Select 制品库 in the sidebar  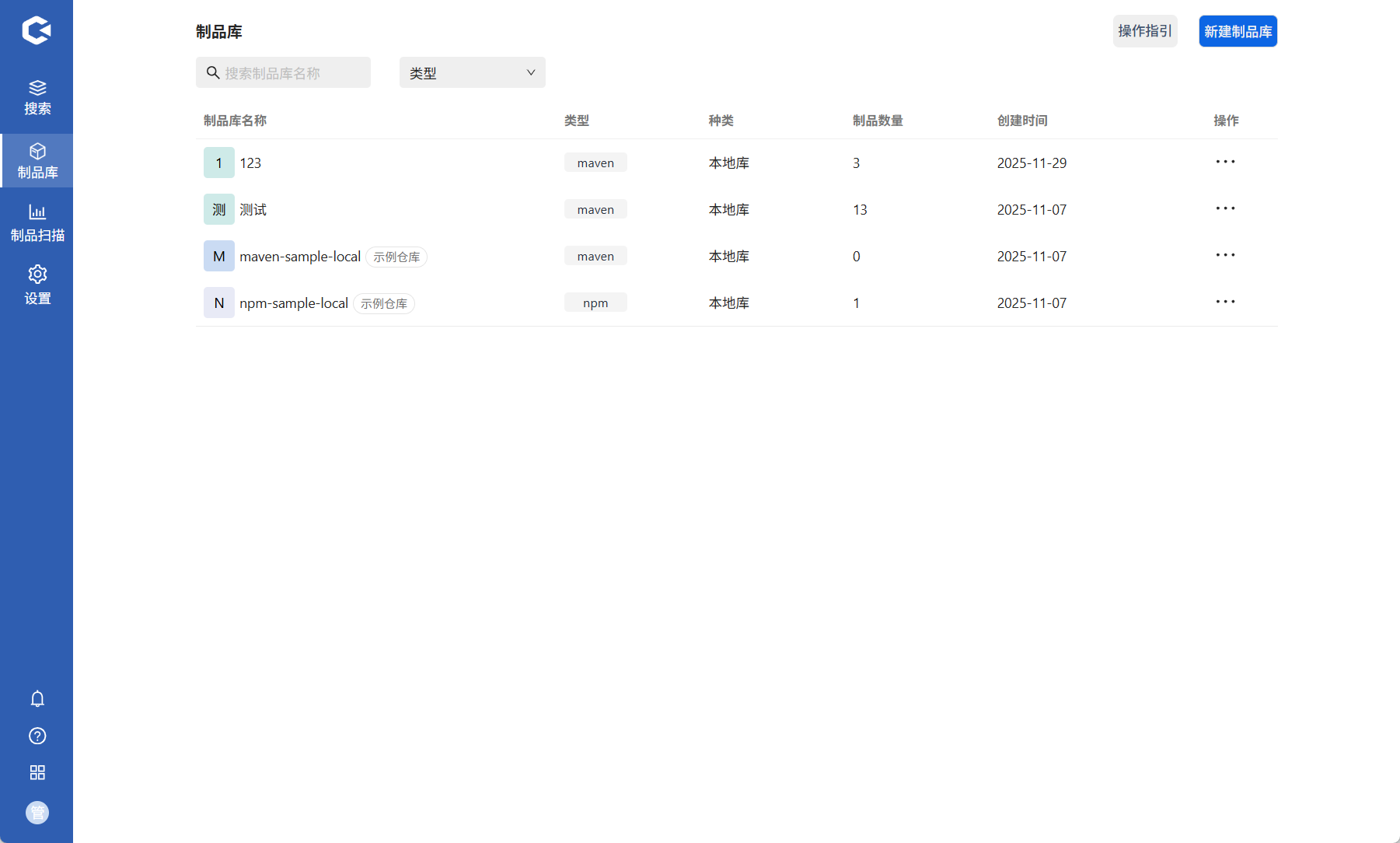pos(37,161)
